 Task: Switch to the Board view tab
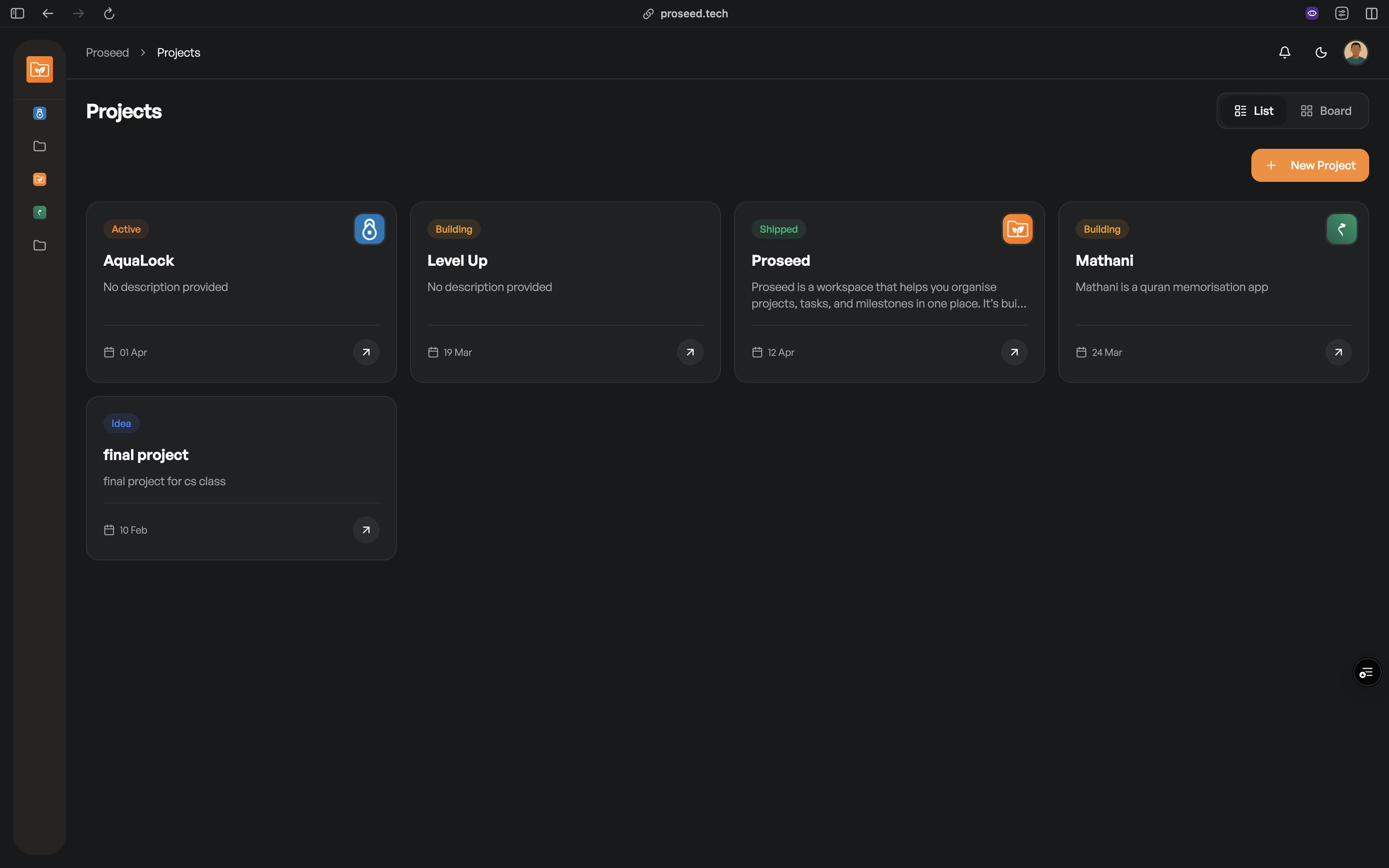coord(1327,110)
